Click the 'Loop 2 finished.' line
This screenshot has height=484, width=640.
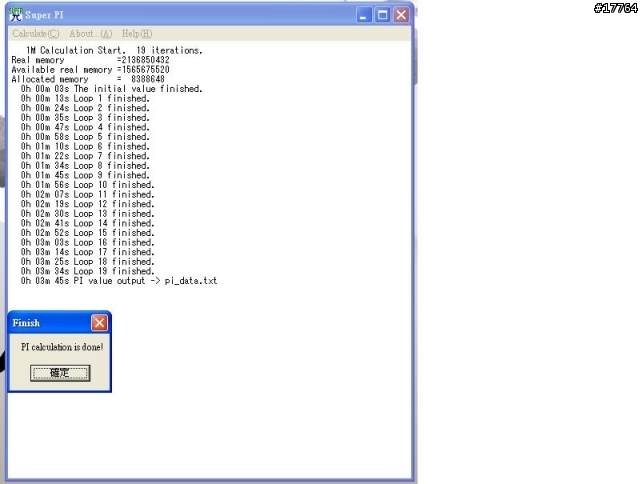(x=85, y=108)
